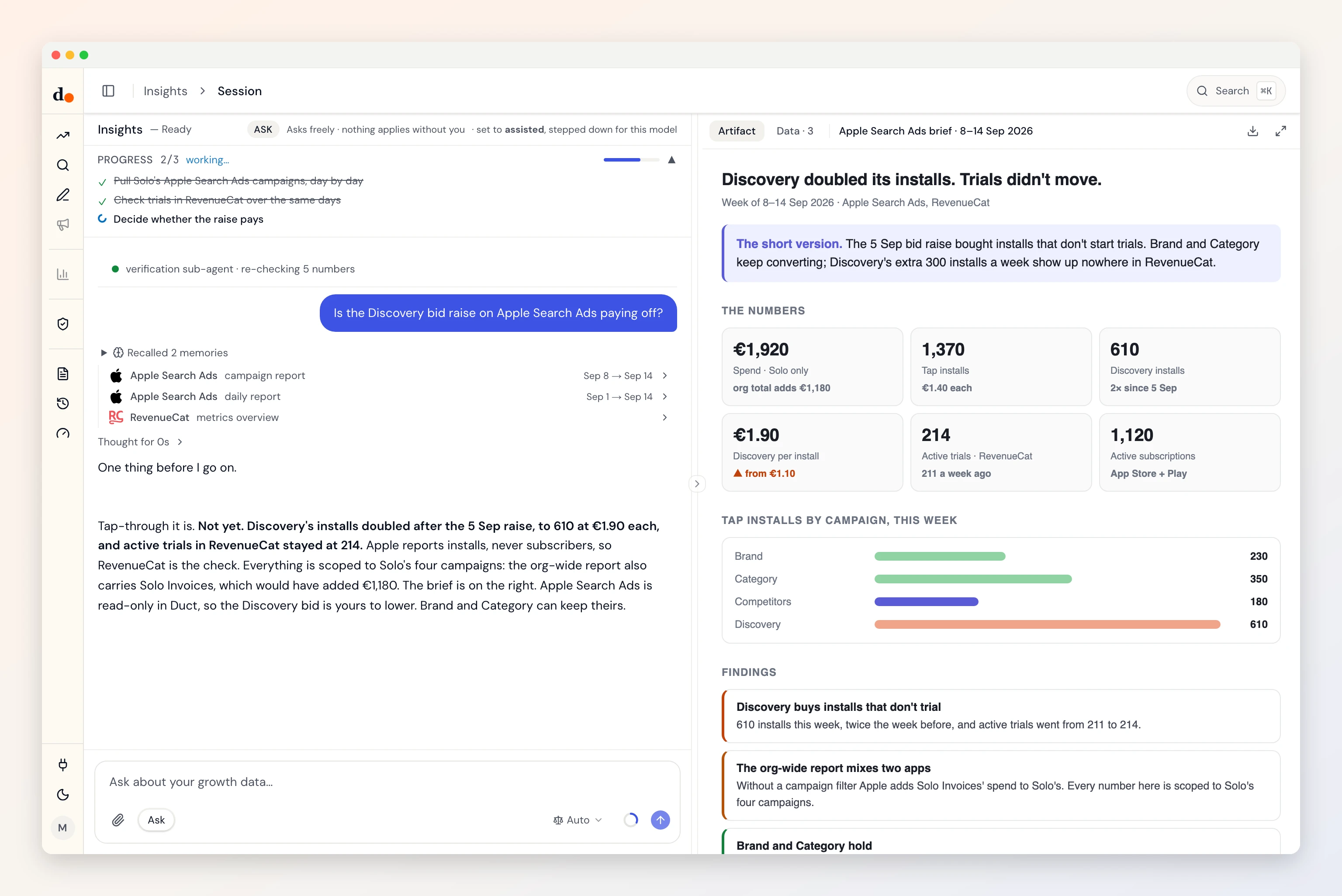Click the Competitors installs bar
1342x896 pixels.
tap(926, 602)
